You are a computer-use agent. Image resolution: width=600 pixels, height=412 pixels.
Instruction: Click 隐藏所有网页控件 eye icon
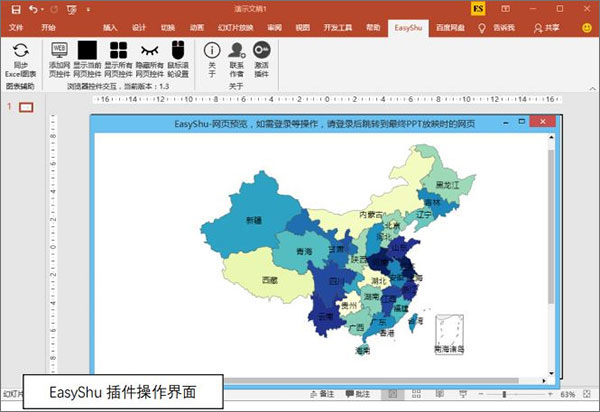coord(148,49)
